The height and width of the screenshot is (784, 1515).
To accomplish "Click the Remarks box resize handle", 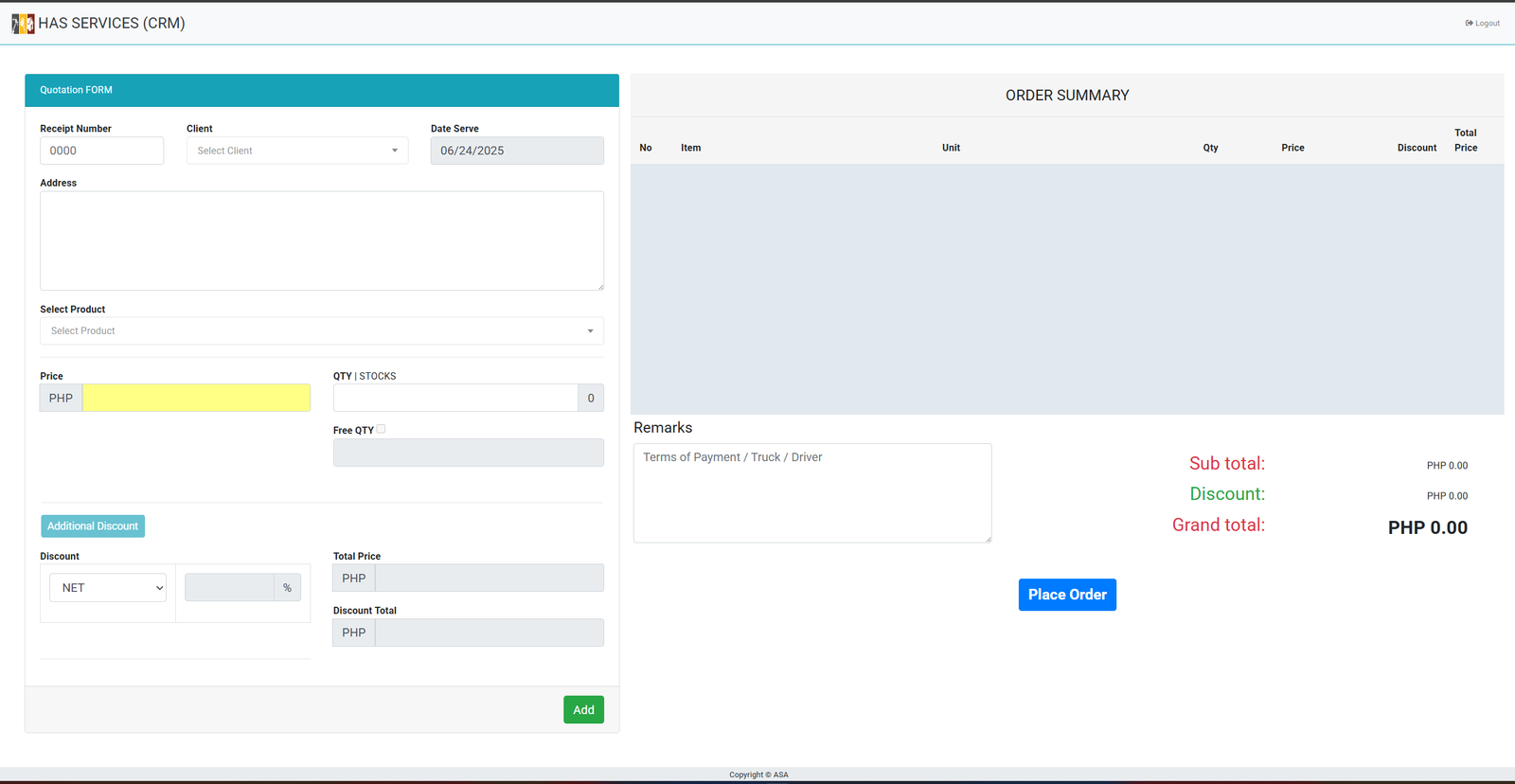I will tap(988, 539).
